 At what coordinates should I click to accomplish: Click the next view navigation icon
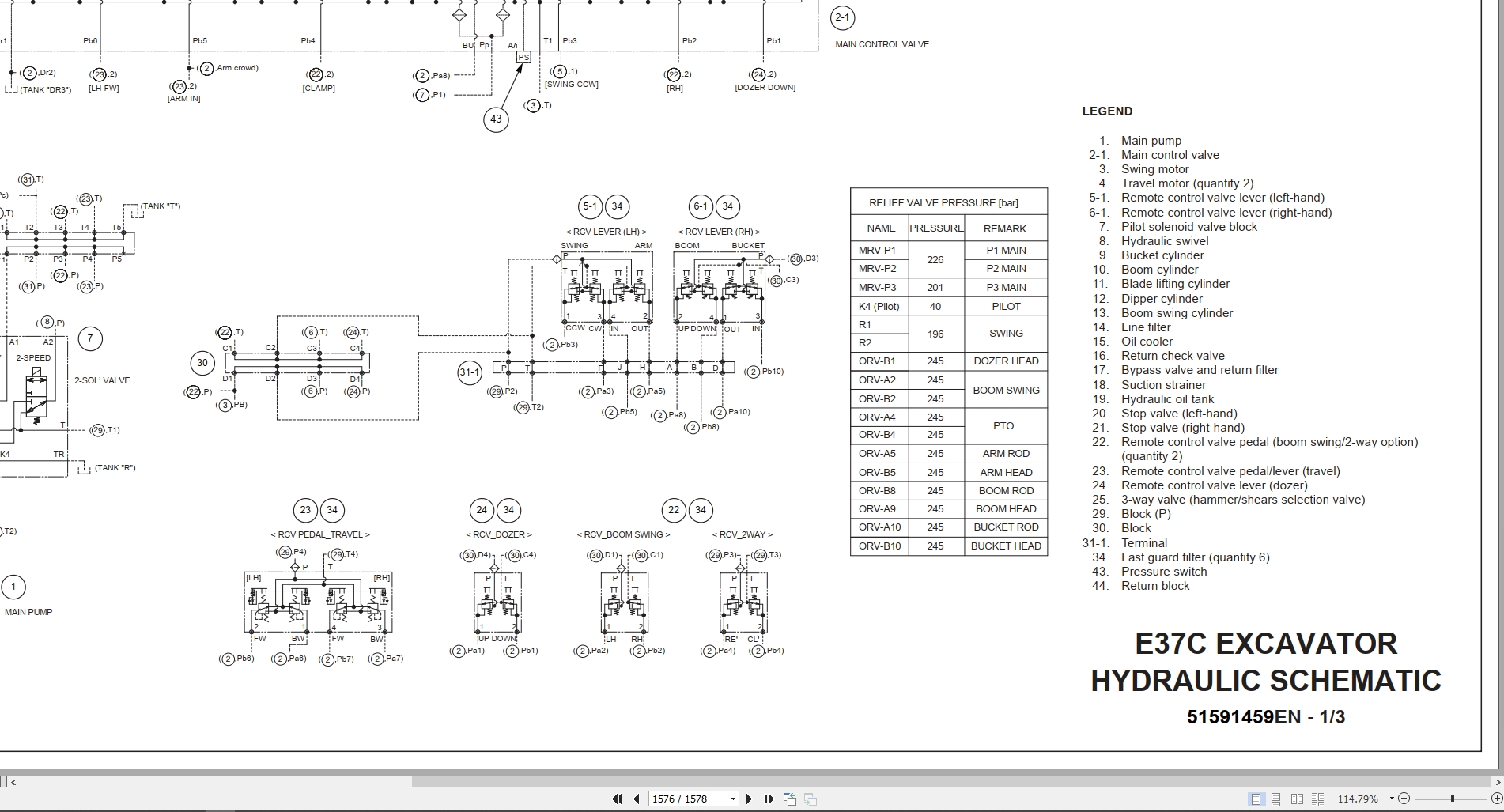[x=811, y=799]
